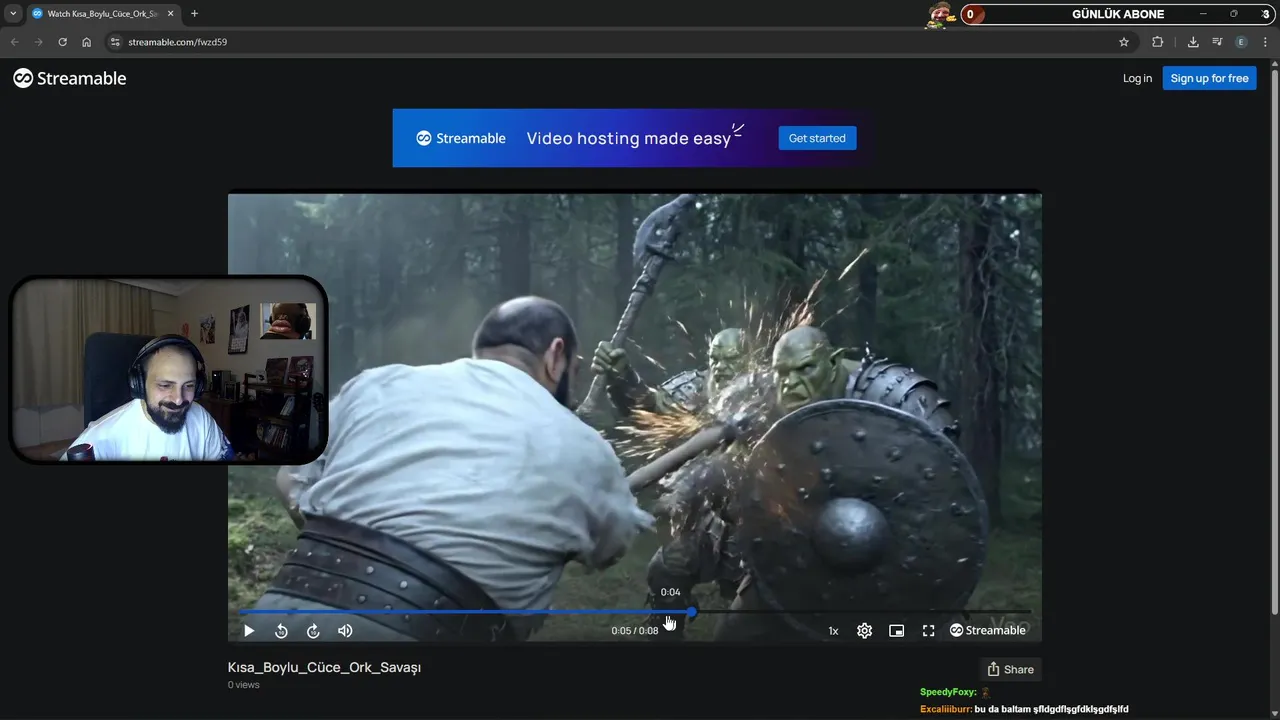The width and height of the screenshot is (1280, 720).
Task: Click Get started in banner
Action: pos(817,138)
